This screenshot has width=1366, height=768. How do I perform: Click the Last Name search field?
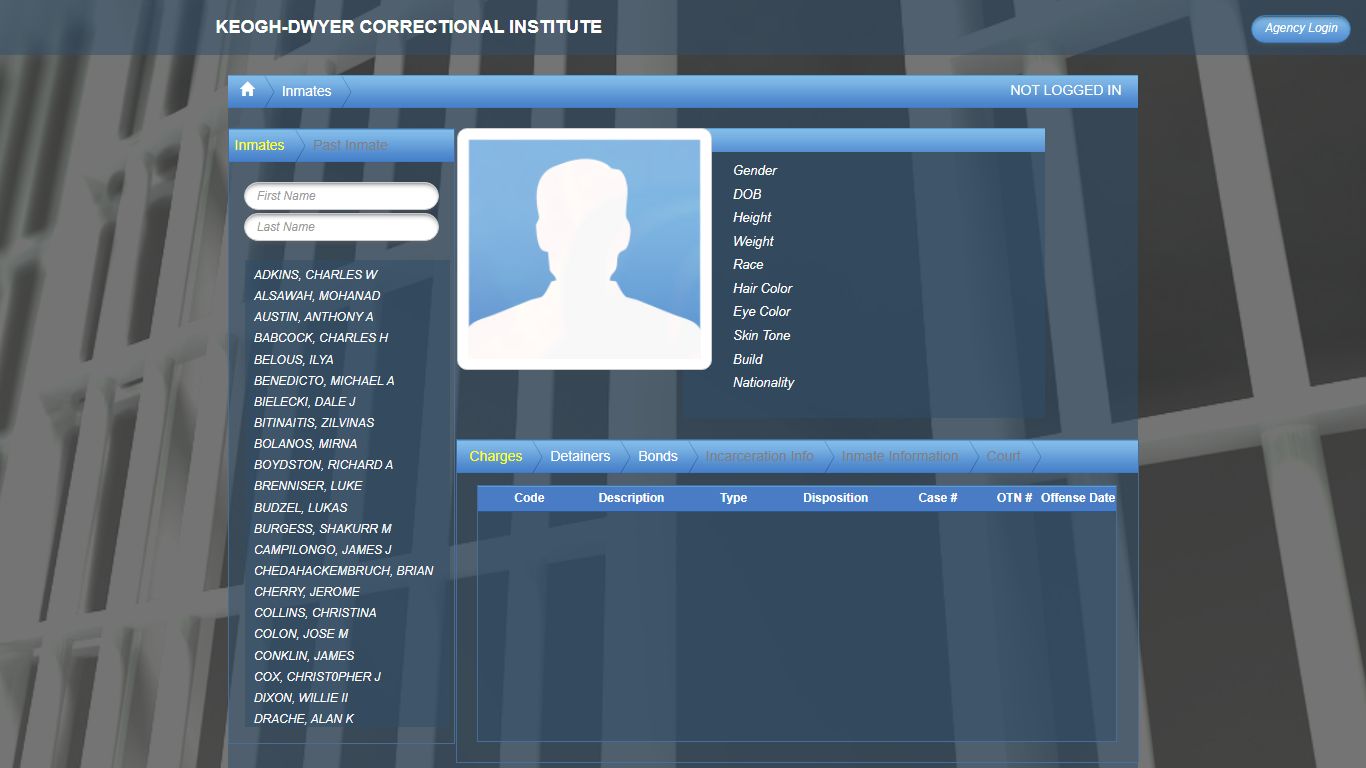pos(341,227)
